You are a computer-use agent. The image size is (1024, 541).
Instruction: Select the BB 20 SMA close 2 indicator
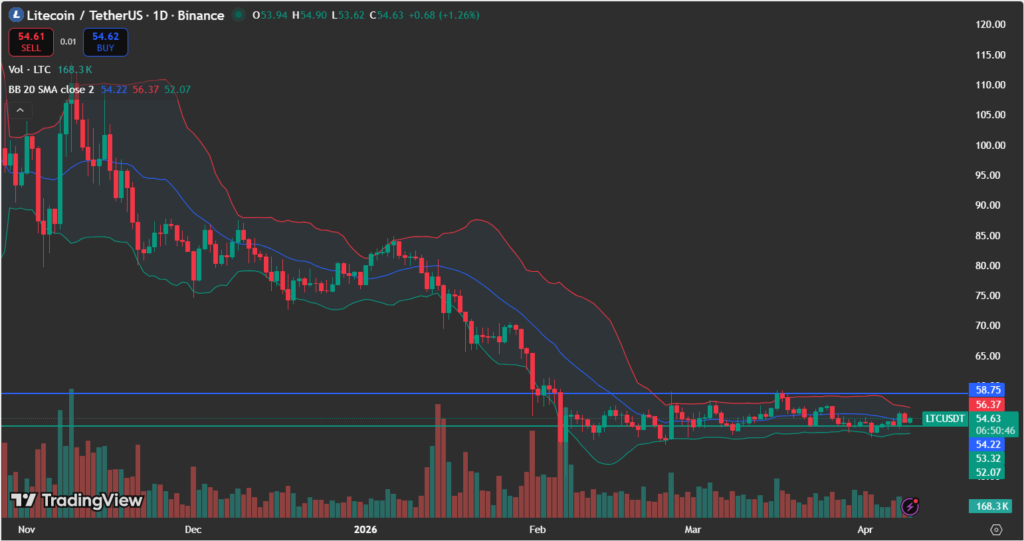[x=51, y=90]
